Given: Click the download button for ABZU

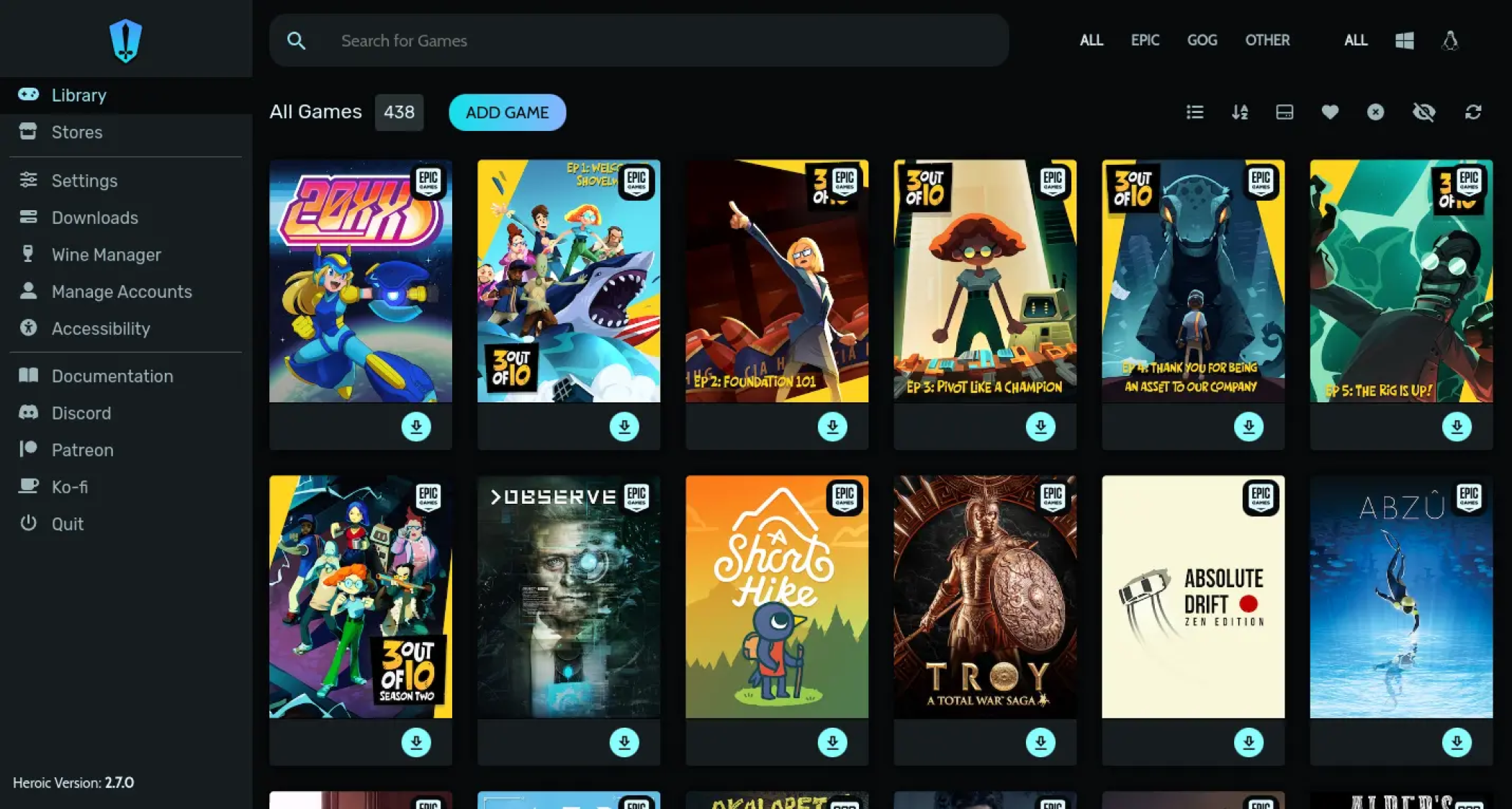Looking at the screenshot, I should coord(1455,740).
